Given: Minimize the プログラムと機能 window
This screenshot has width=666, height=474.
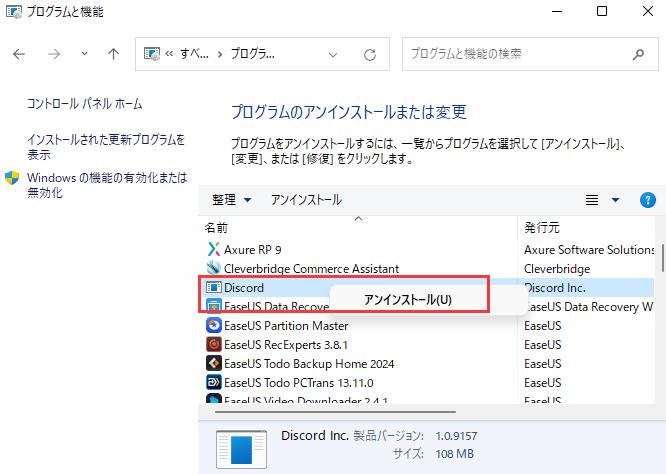Looking at the screenshot, I should coord(557,11).
